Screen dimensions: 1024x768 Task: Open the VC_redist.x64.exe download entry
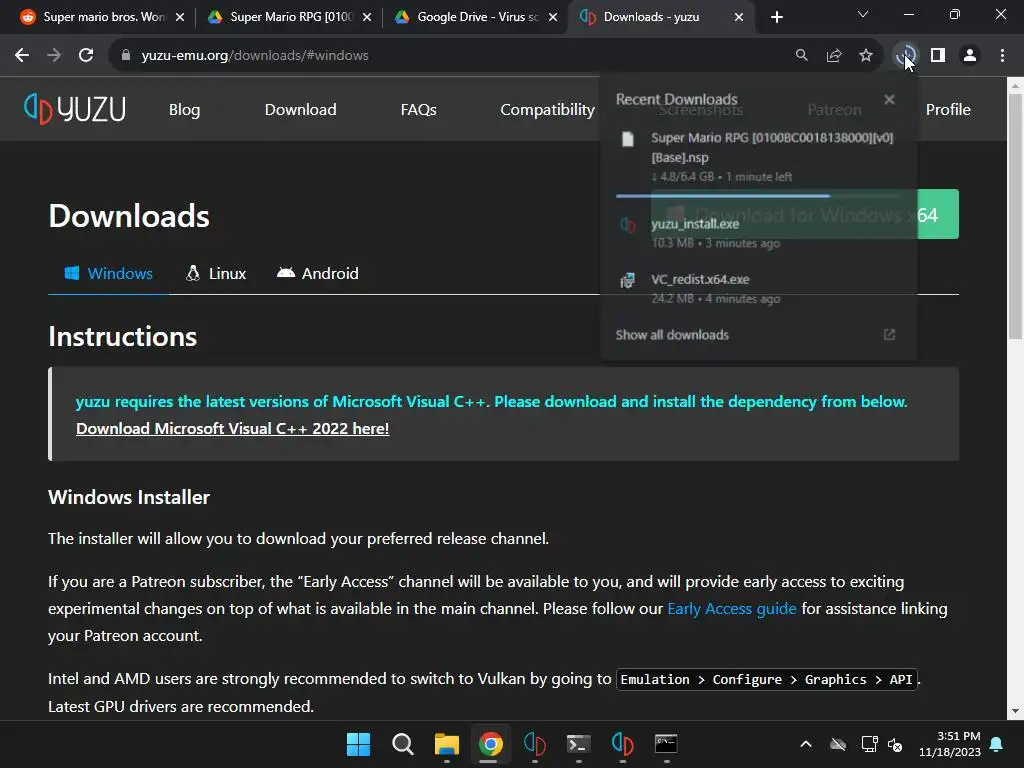click(x=758, y=288)
